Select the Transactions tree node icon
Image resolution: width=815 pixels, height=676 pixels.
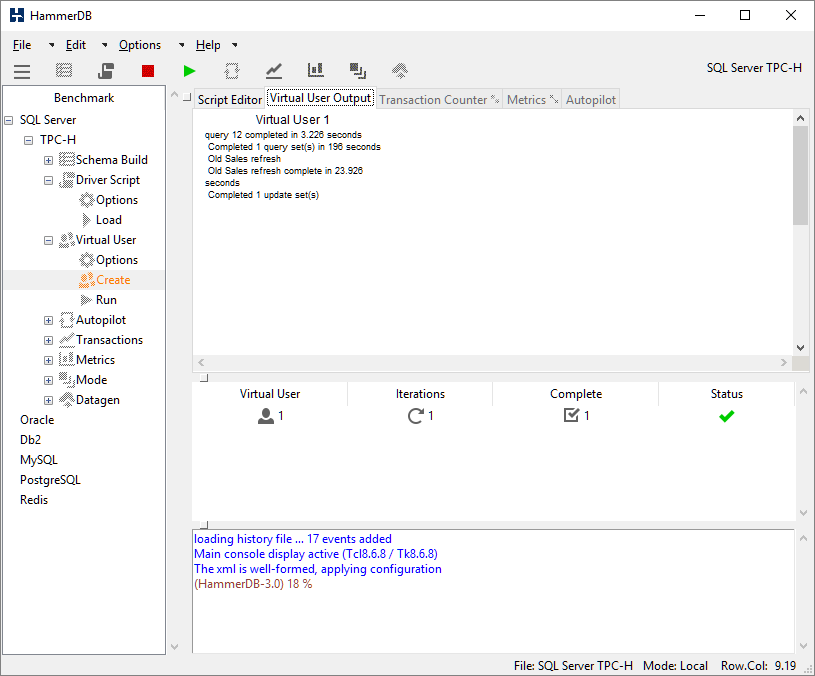[67, 340]
